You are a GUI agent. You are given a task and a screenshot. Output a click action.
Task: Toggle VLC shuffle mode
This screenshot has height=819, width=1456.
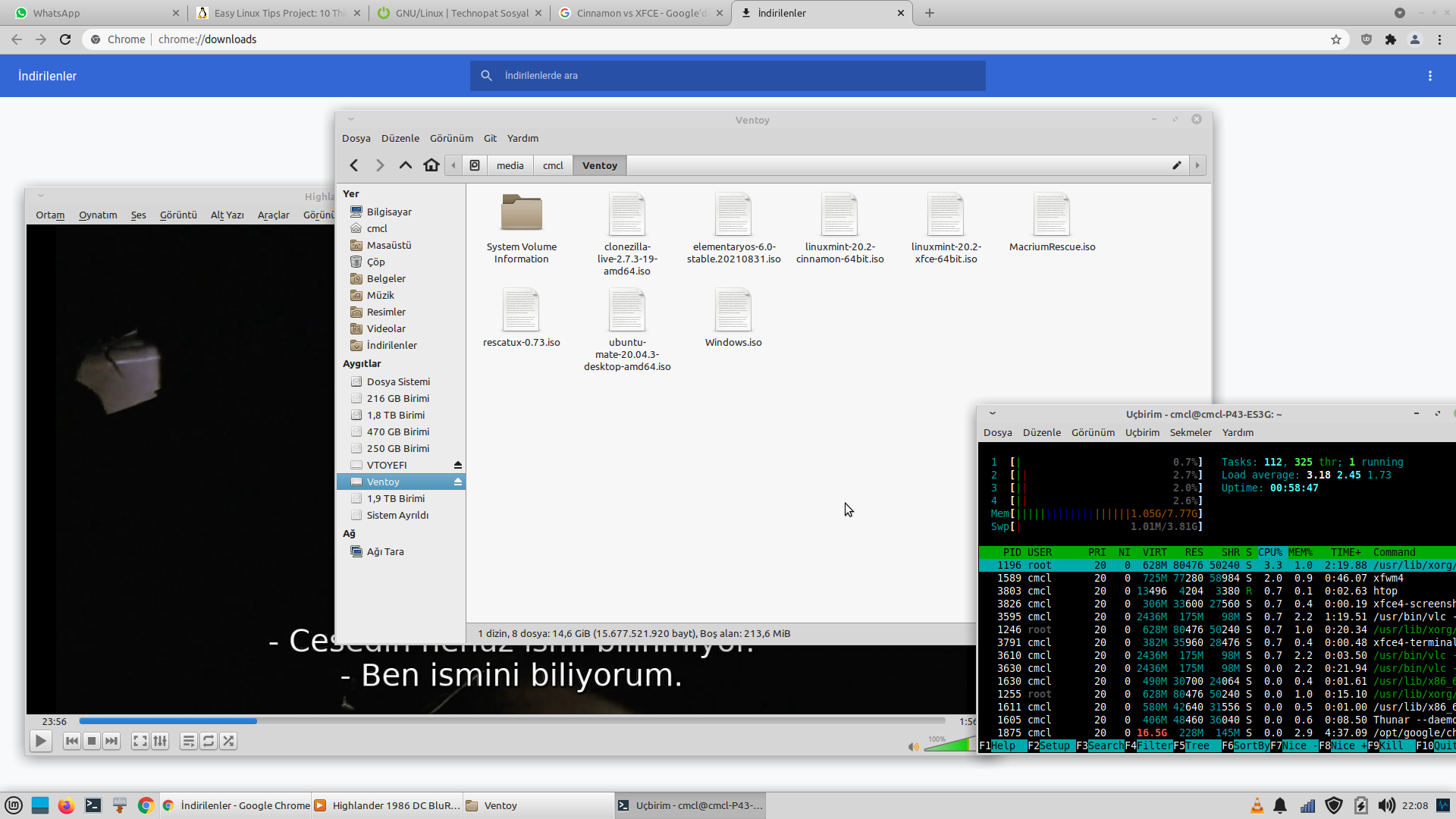228,741
